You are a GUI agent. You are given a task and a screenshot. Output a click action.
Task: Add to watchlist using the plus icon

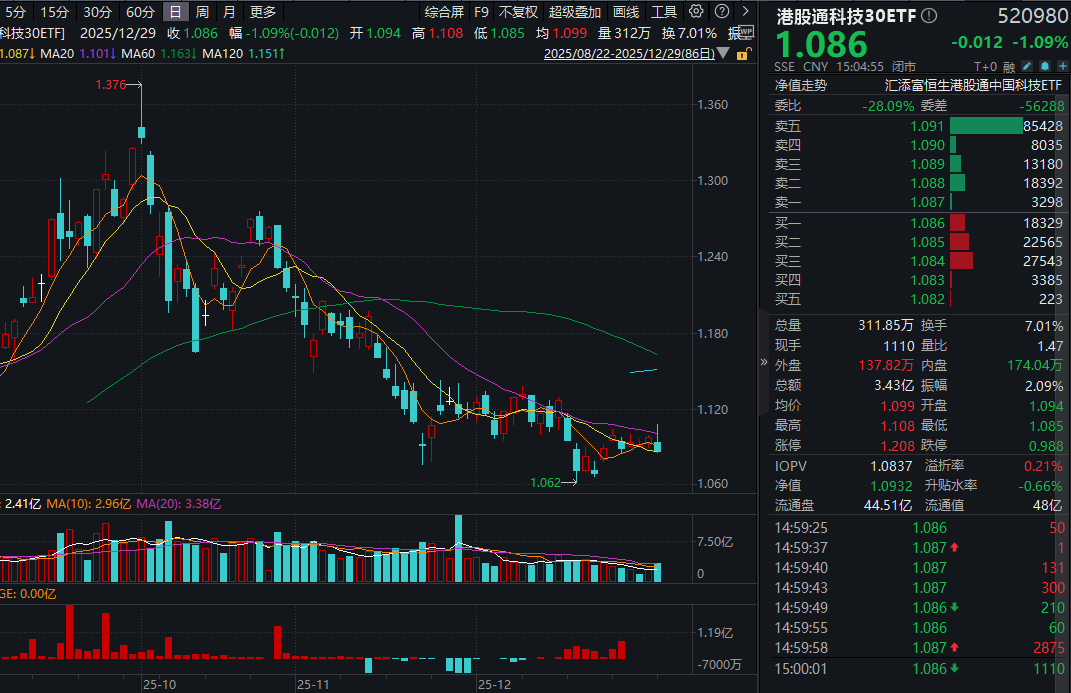(1062, 65)
